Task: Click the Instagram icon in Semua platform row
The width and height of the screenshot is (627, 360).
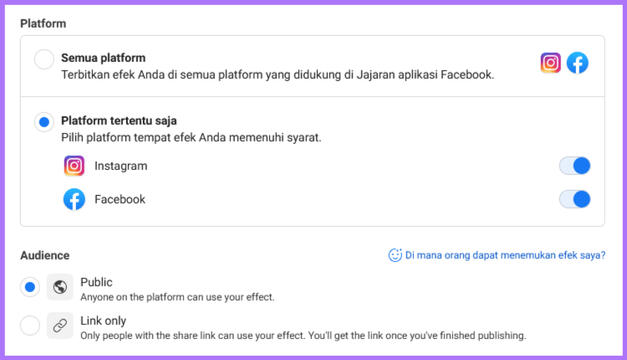Action: [551, 63]
